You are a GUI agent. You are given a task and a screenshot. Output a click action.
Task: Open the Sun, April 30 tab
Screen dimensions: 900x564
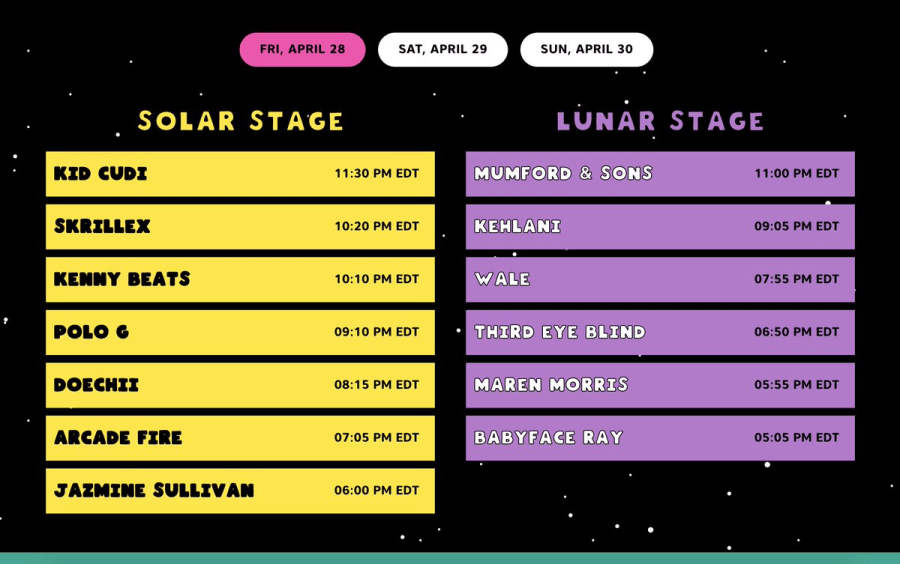(587, 49)
